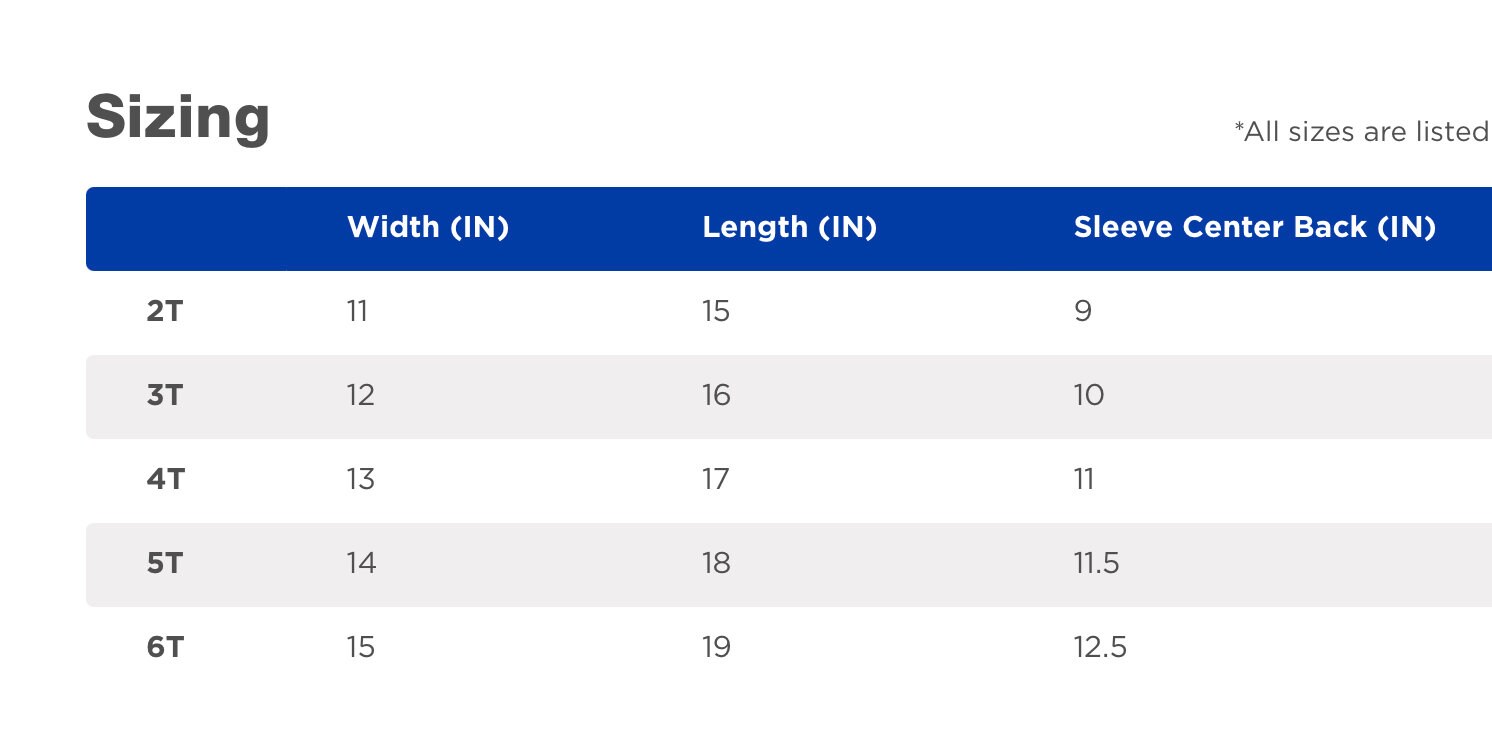Select the 3T size row label
Screen dimensions: 1492x748
165,396
